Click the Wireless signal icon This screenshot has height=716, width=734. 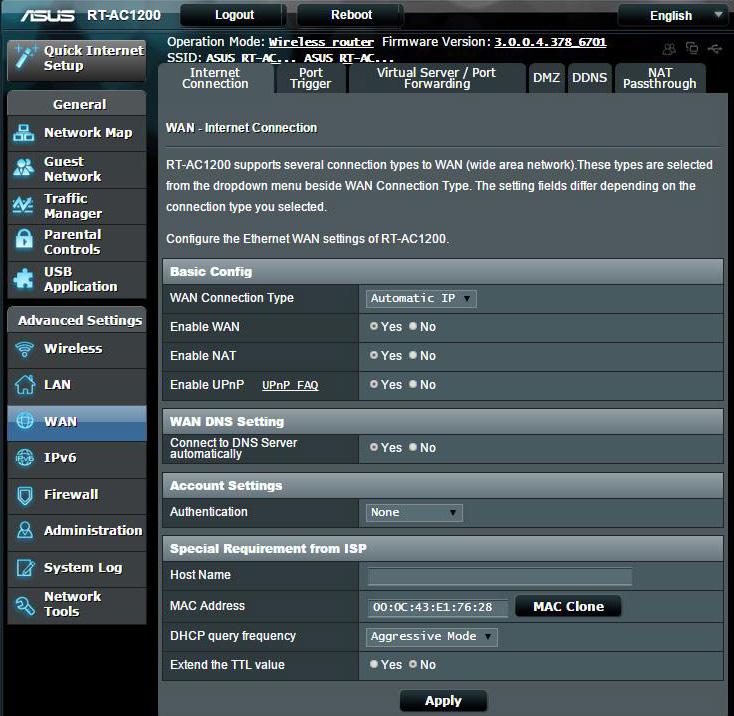click(x=24, y=349)
